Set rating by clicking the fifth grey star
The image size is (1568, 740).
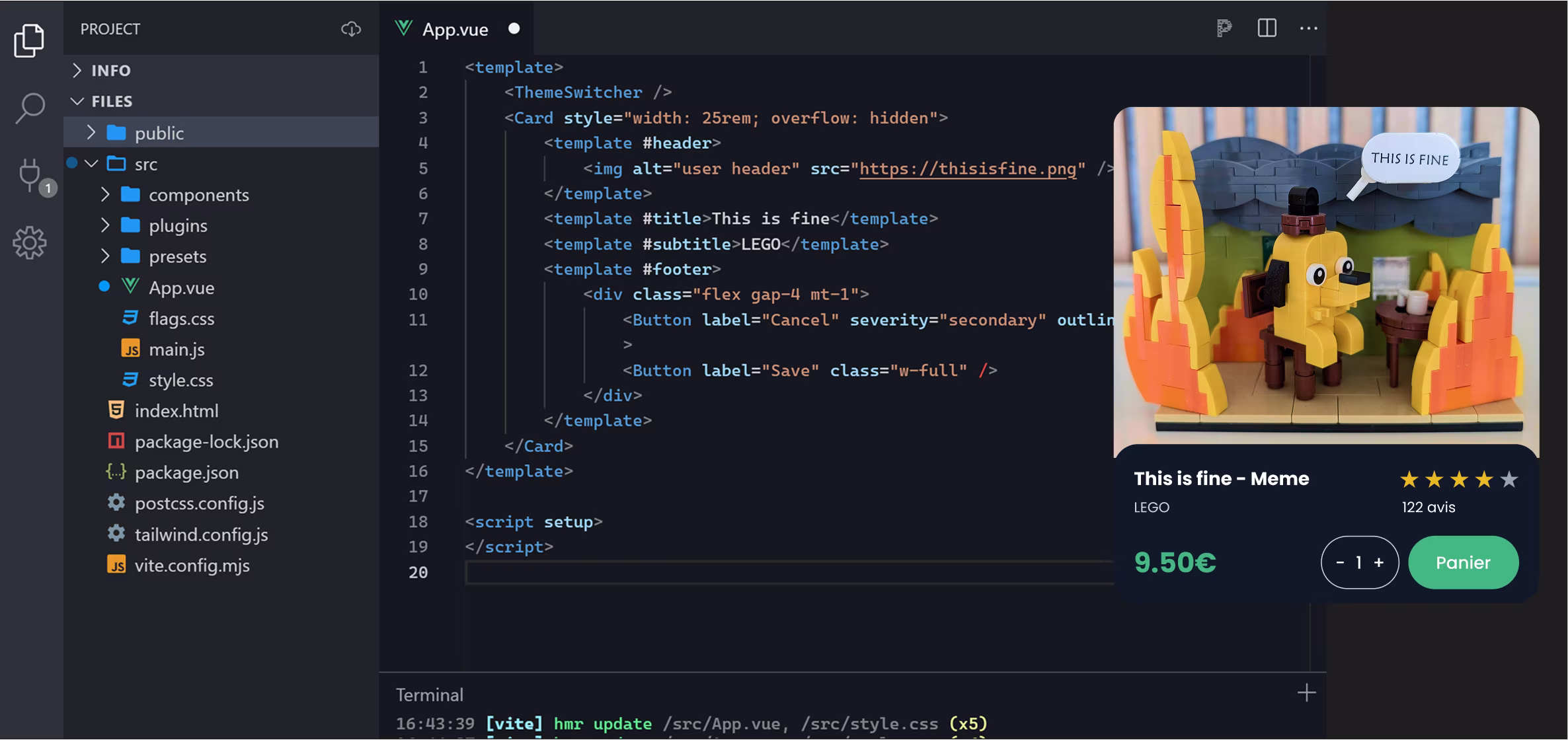click(1509, 480)
